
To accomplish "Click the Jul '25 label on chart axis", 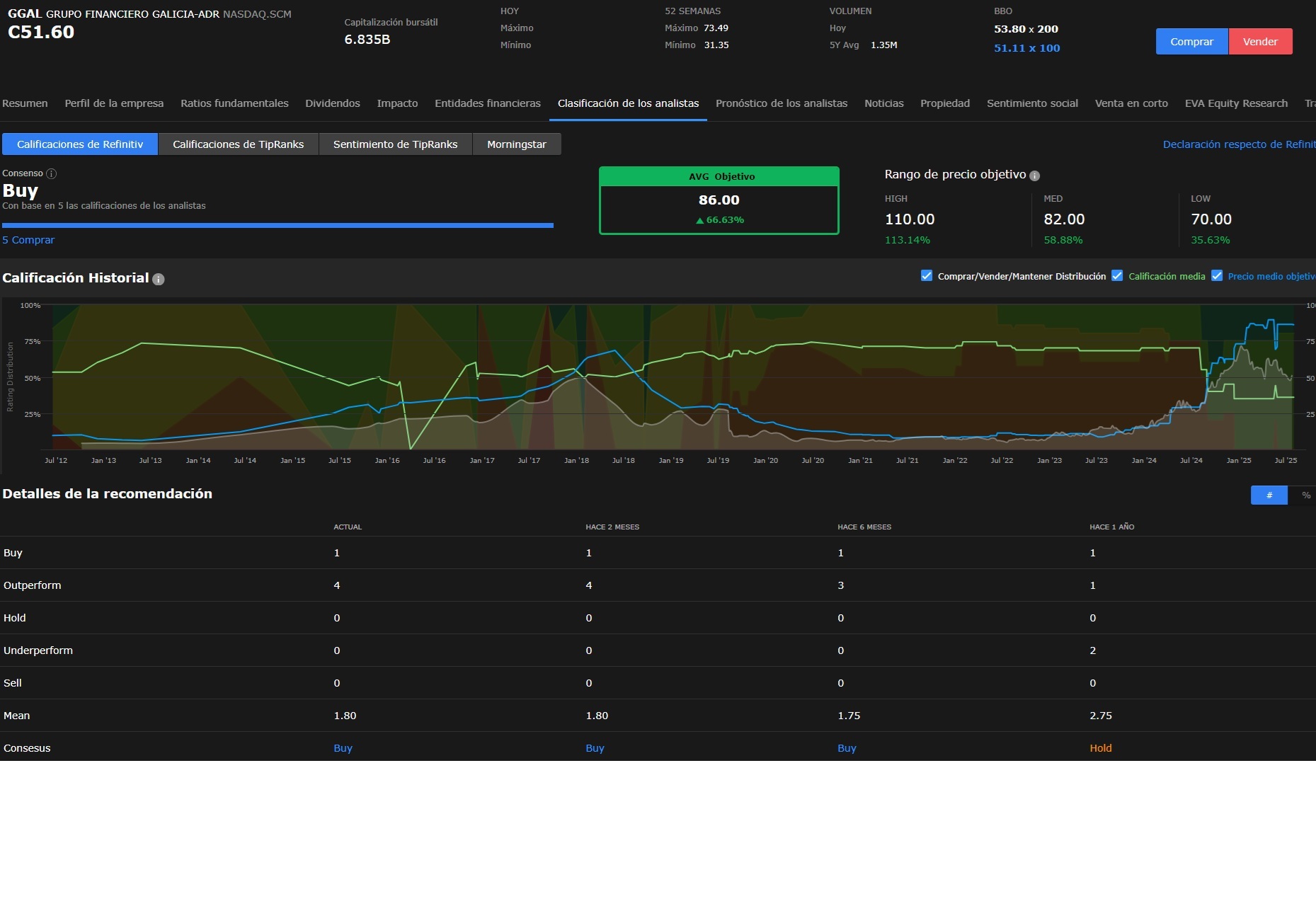I will (1286, 461).
